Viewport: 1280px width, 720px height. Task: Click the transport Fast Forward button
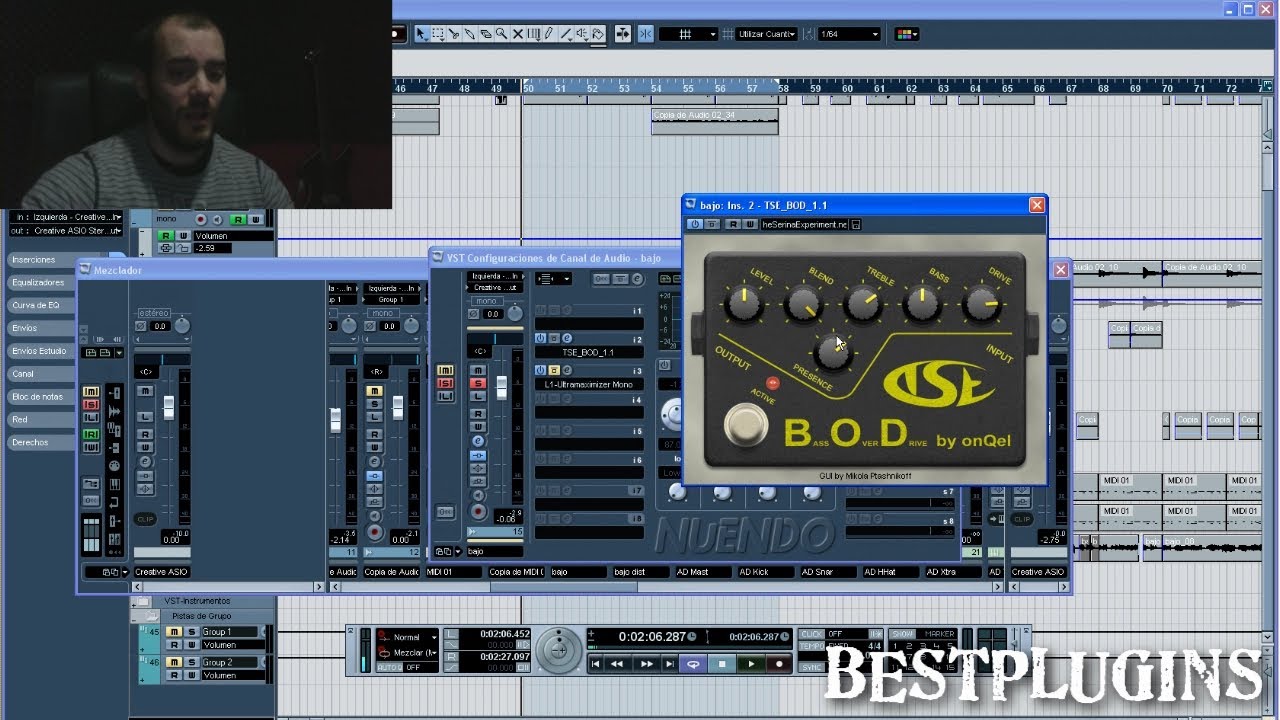(x=647, y=664)
